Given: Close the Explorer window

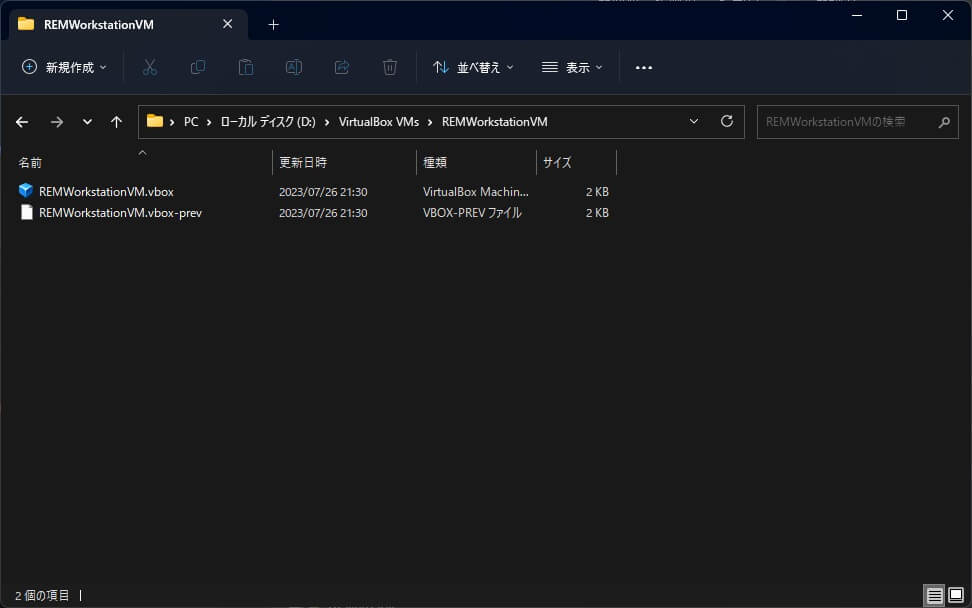Looking at the screenshot, I should (948, 15).
